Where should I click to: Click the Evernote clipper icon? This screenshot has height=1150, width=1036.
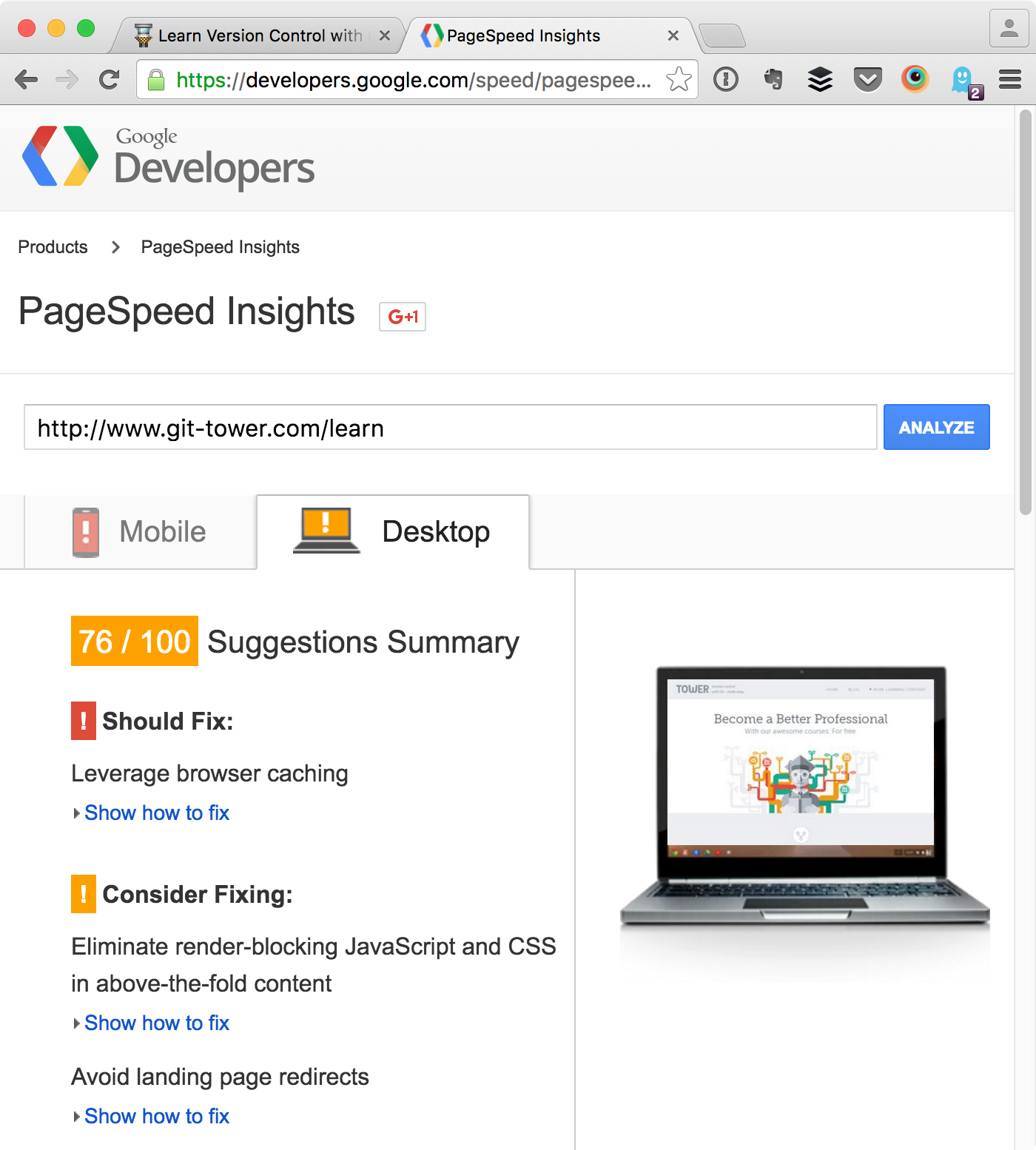773,78
